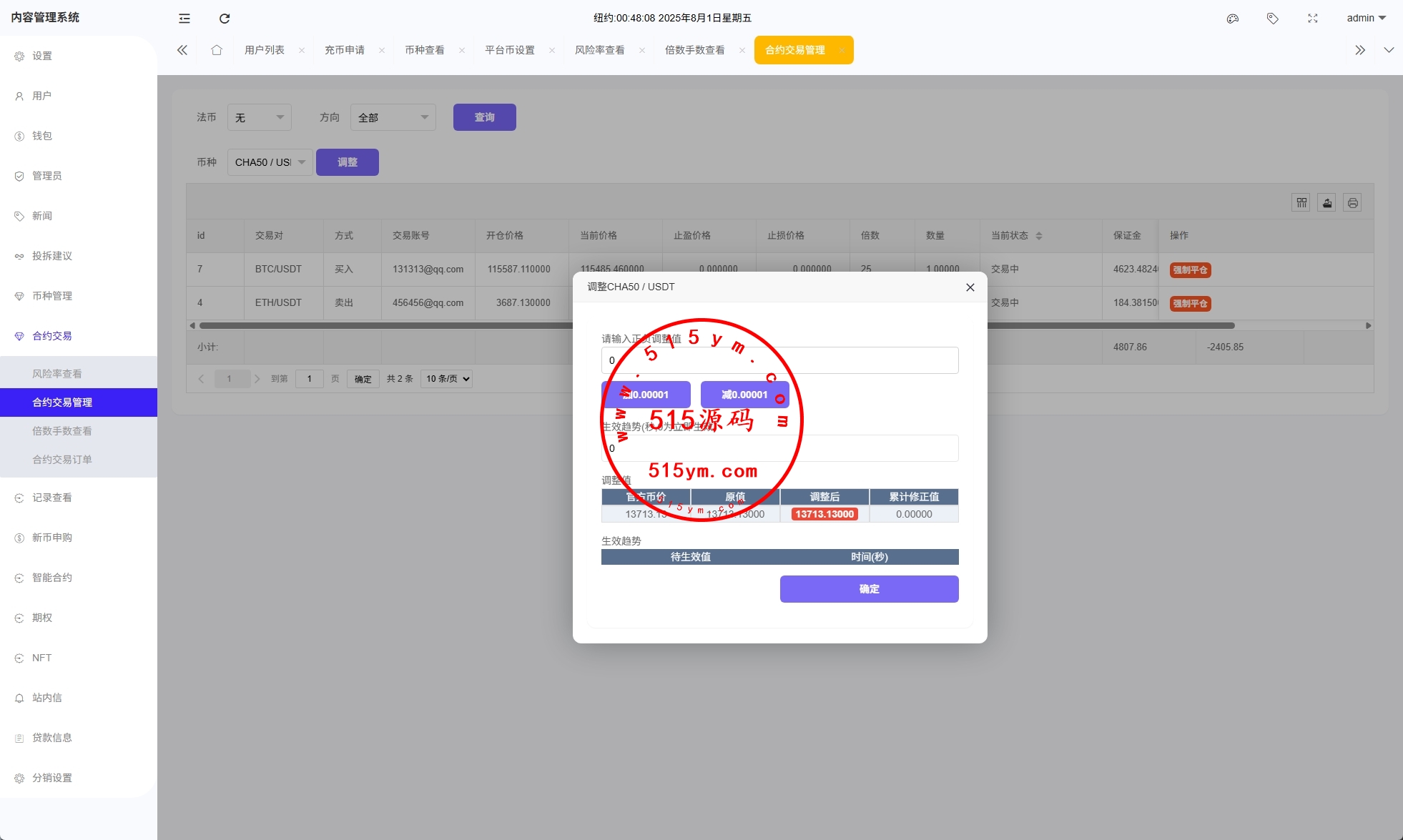Open the 方向 dropdown showing 全部
The width and height of the screenshot is (1403, 840).
[393, 117]
